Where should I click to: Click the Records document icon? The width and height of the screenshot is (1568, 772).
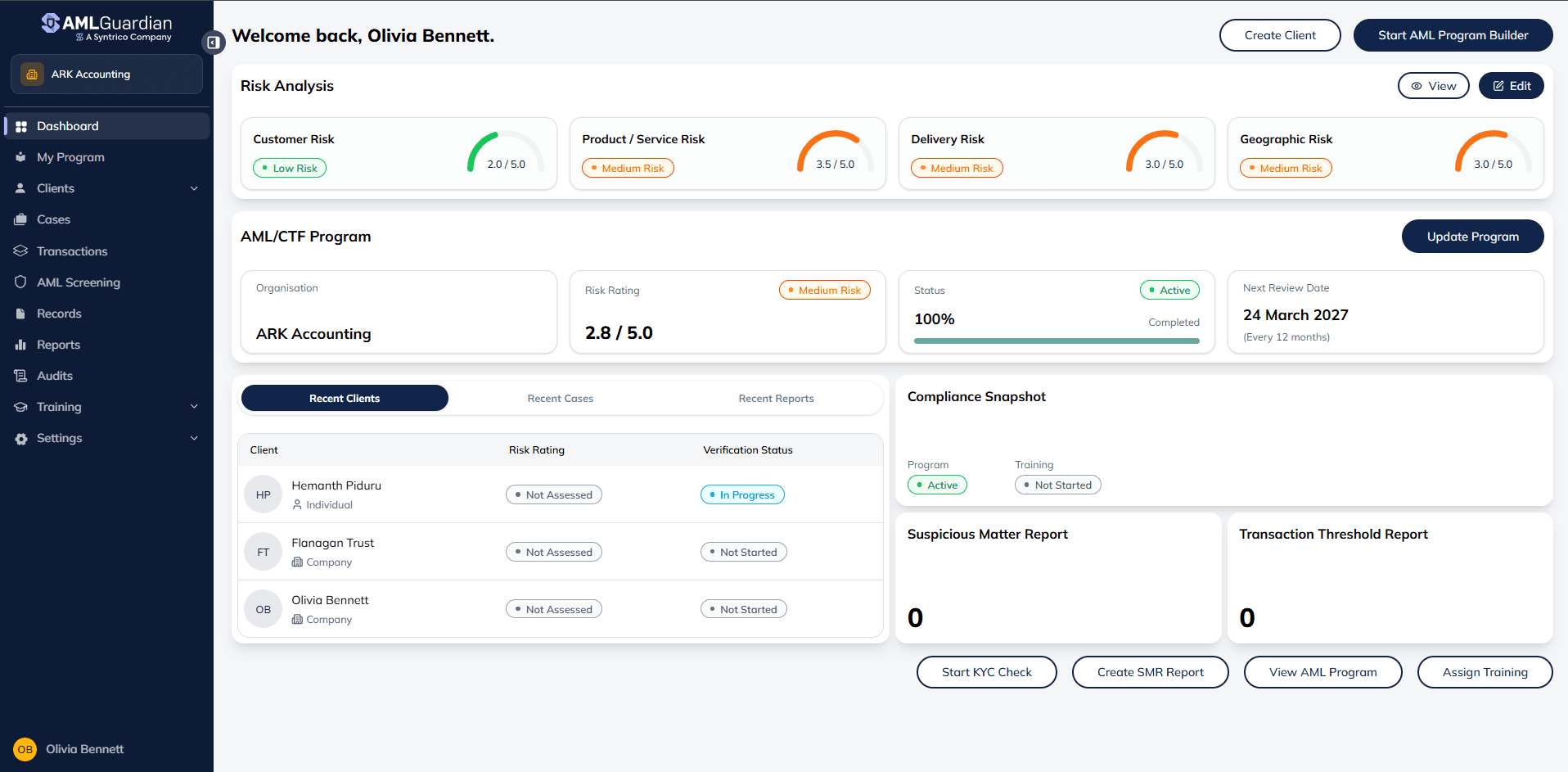click(21, 314)
